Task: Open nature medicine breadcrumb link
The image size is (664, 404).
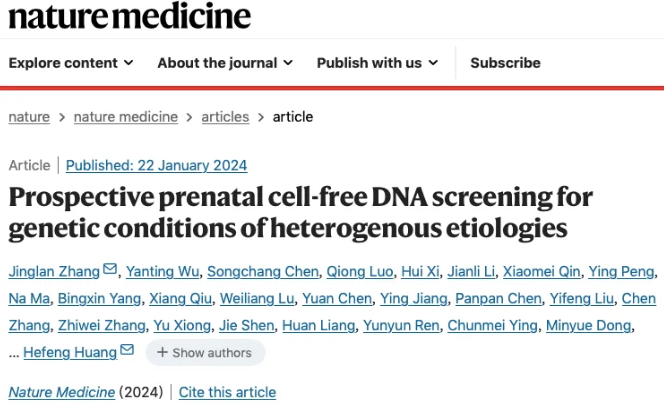Action: pos(126,117)
